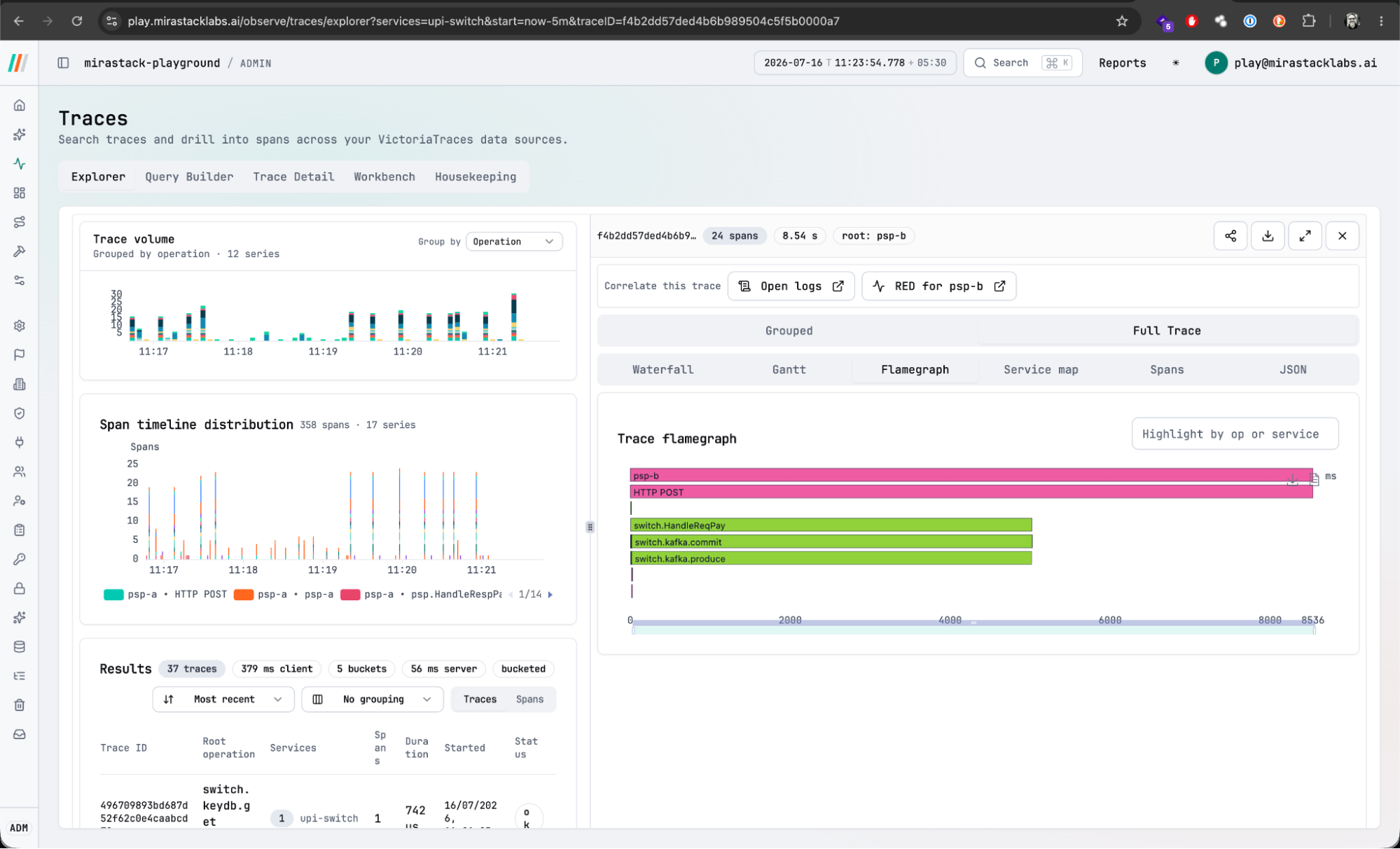The image size is (1400, 849).
Task: Open the Waterfall view tab
Action: (663, 370)
